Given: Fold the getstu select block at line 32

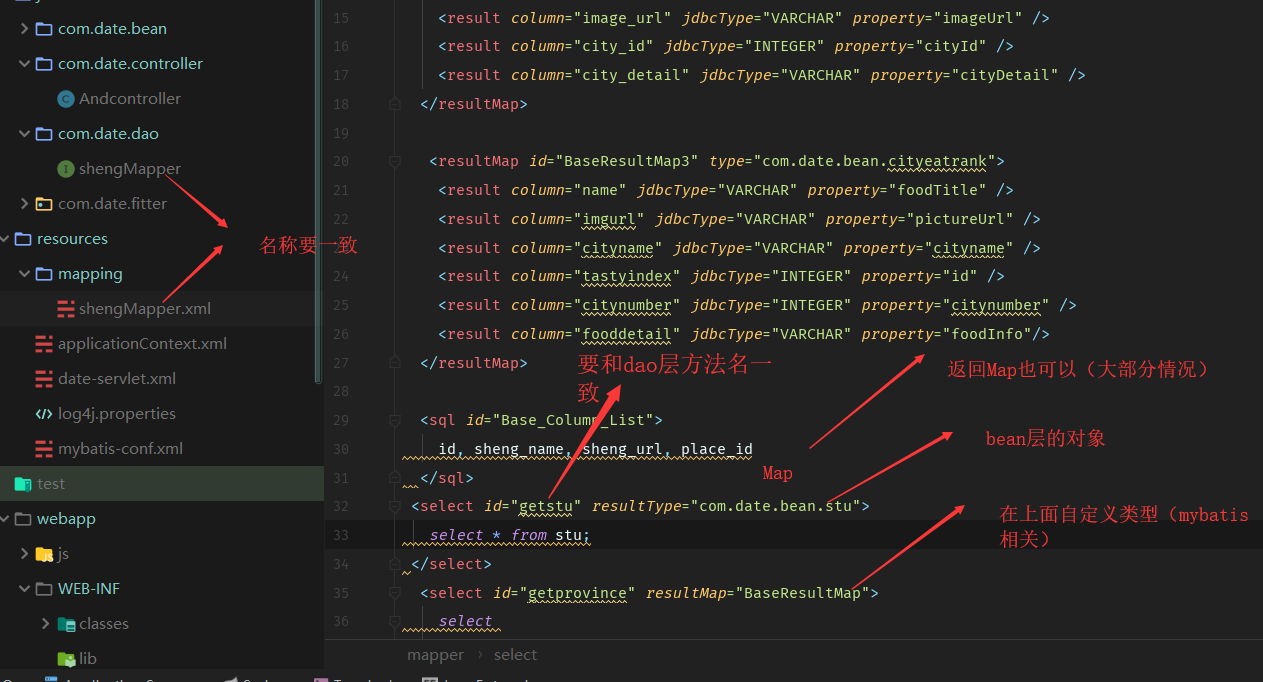Looking at the screenshot, I should [395, 506].
